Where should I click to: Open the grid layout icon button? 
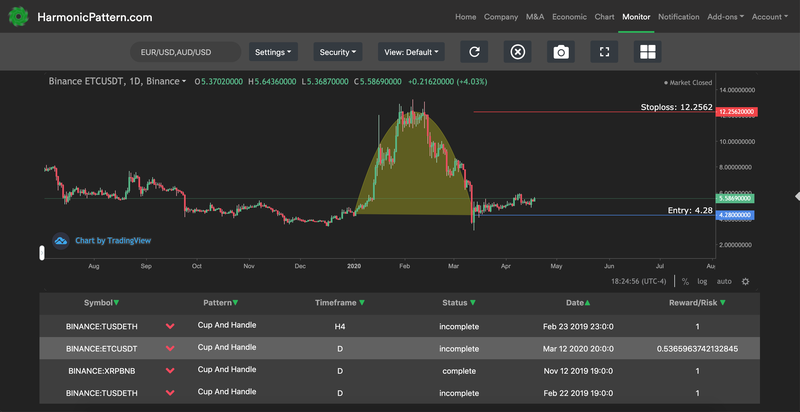tap(648, 52)
